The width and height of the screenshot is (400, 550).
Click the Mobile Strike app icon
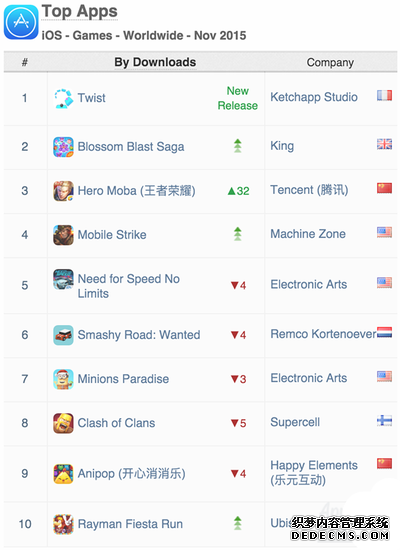64,235
